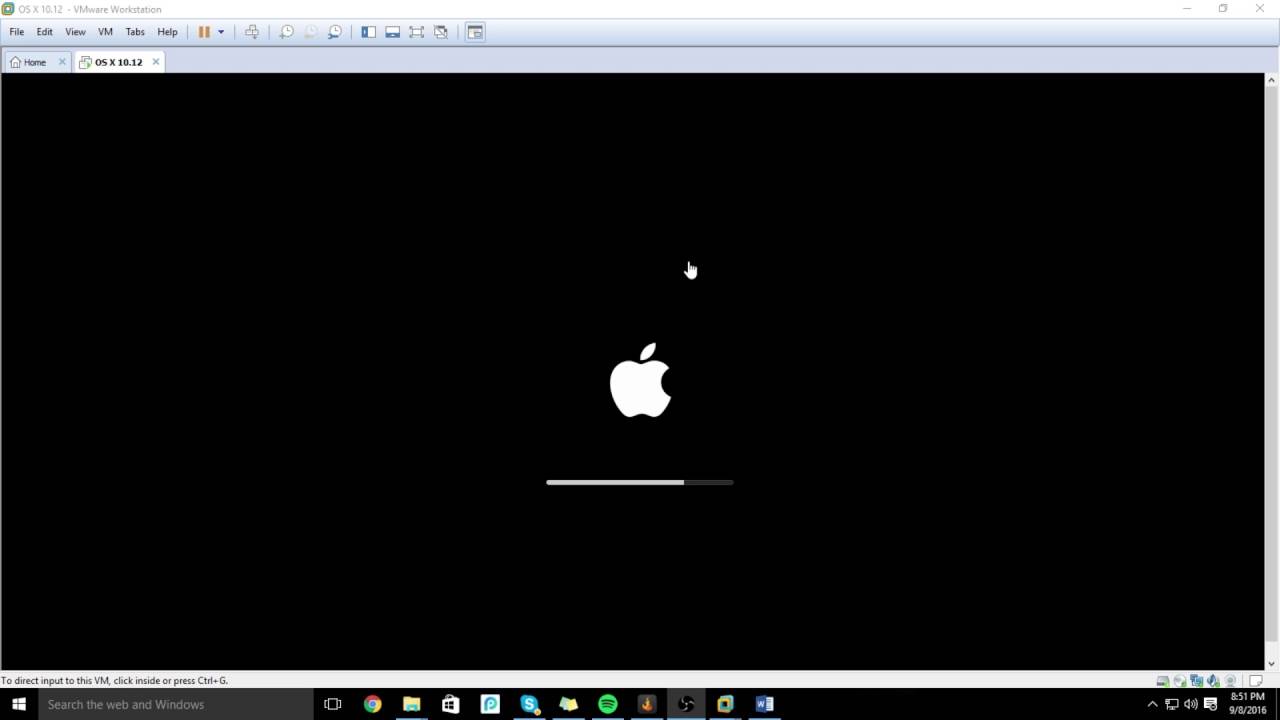
Task: Open Sticky Notes from taskbar
Action: click(x=568, y=704)
